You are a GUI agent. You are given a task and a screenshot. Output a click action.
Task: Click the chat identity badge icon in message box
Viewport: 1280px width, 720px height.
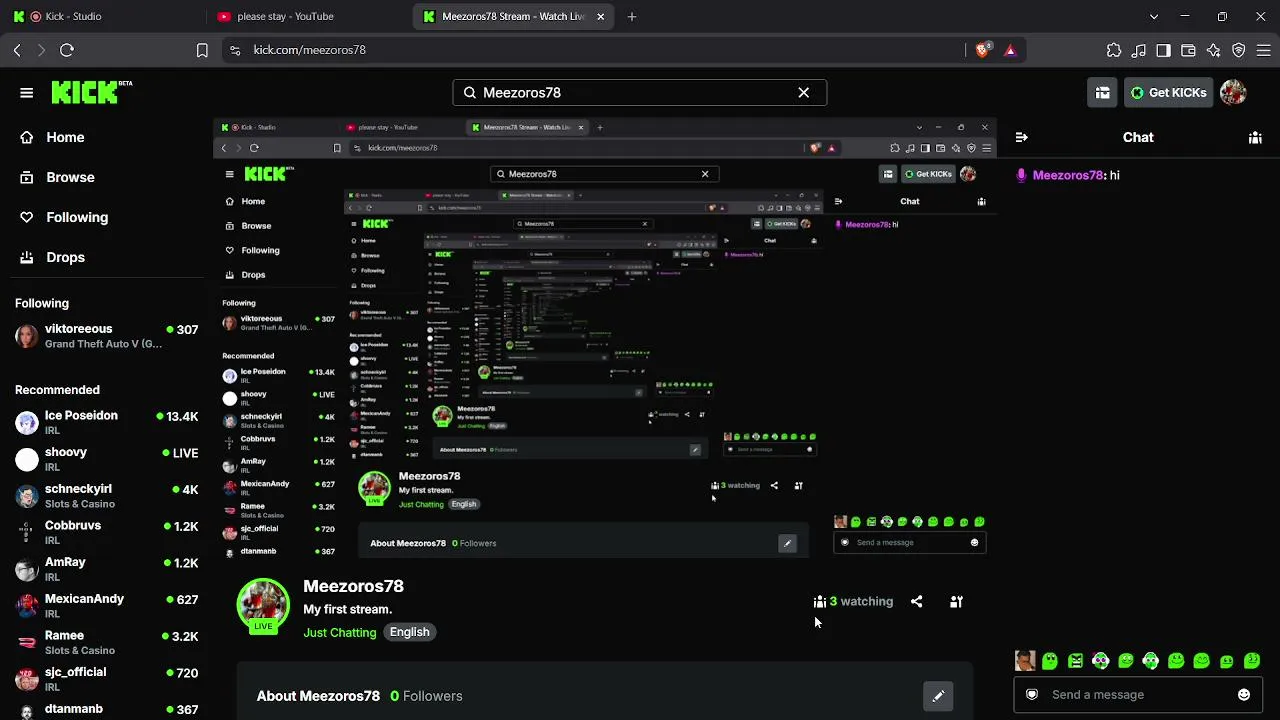1032,695
